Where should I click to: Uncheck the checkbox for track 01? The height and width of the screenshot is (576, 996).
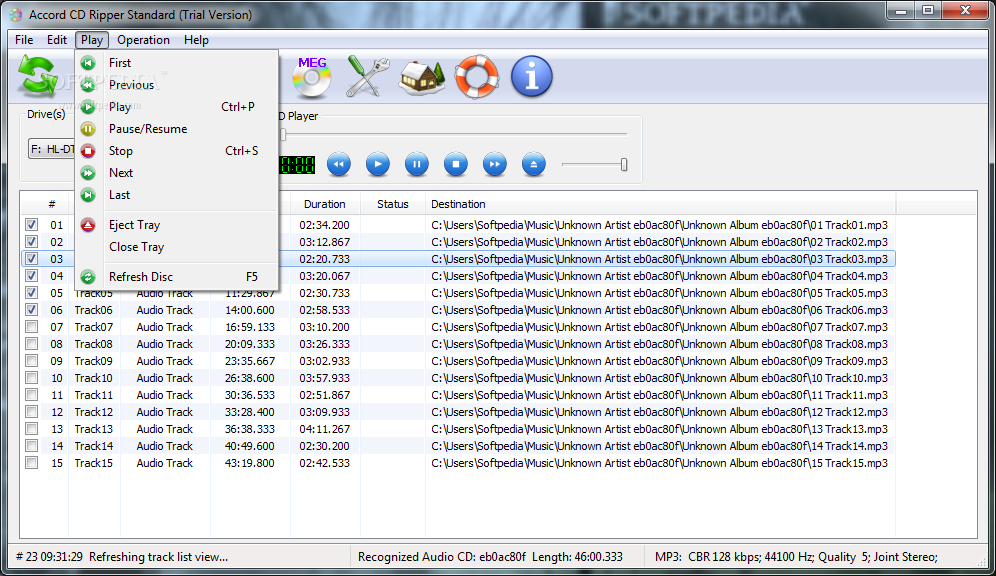point(31,225)
